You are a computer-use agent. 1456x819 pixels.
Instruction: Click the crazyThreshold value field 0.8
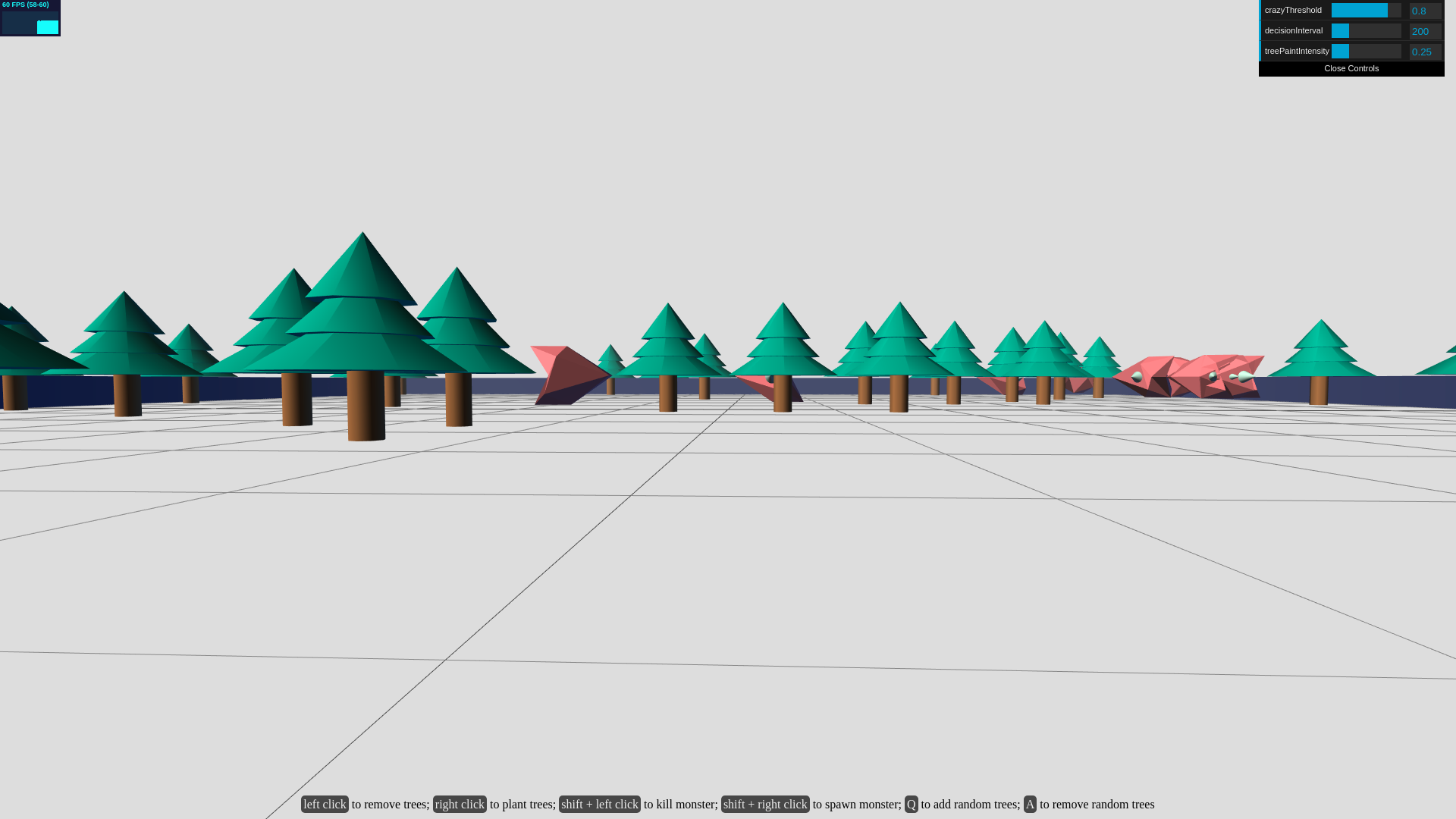coord(1424,11)
